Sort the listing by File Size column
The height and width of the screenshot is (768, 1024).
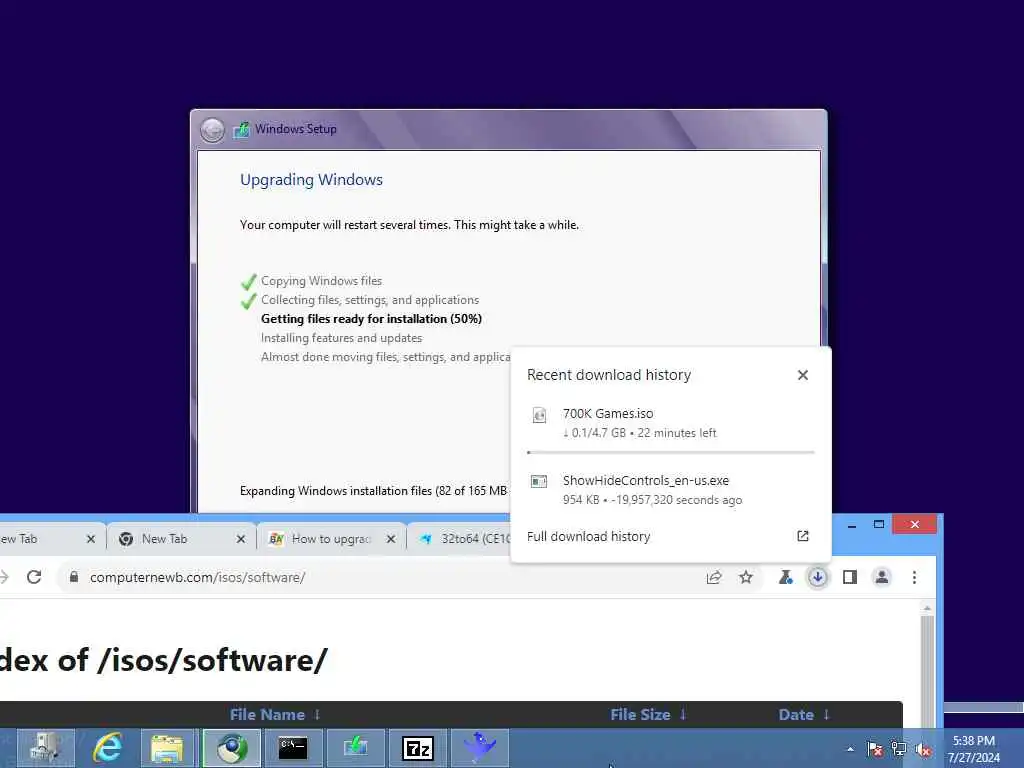[x=648, y=714]
